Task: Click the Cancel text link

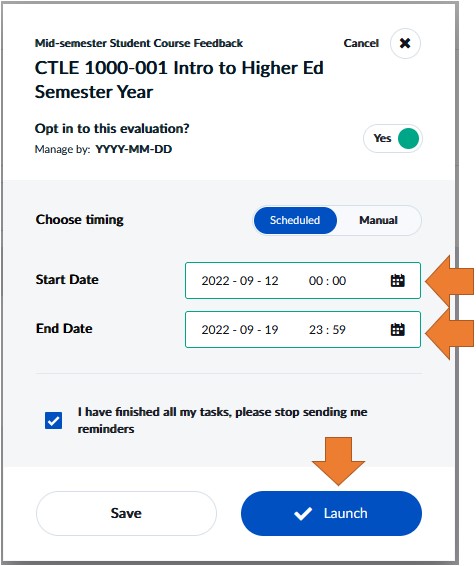Action: click(x=361, y=43)
